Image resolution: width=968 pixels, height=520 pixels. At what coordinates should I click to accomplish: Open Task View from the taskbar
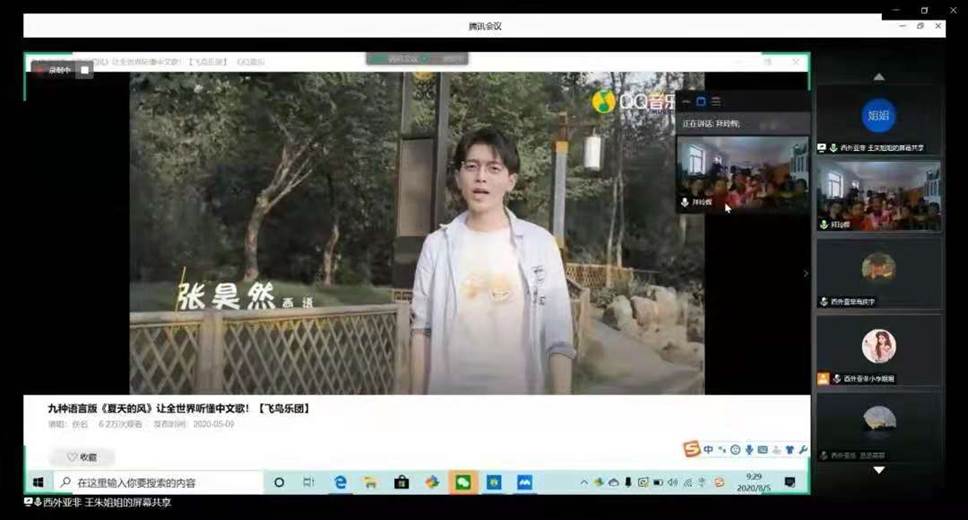point(308,482)
